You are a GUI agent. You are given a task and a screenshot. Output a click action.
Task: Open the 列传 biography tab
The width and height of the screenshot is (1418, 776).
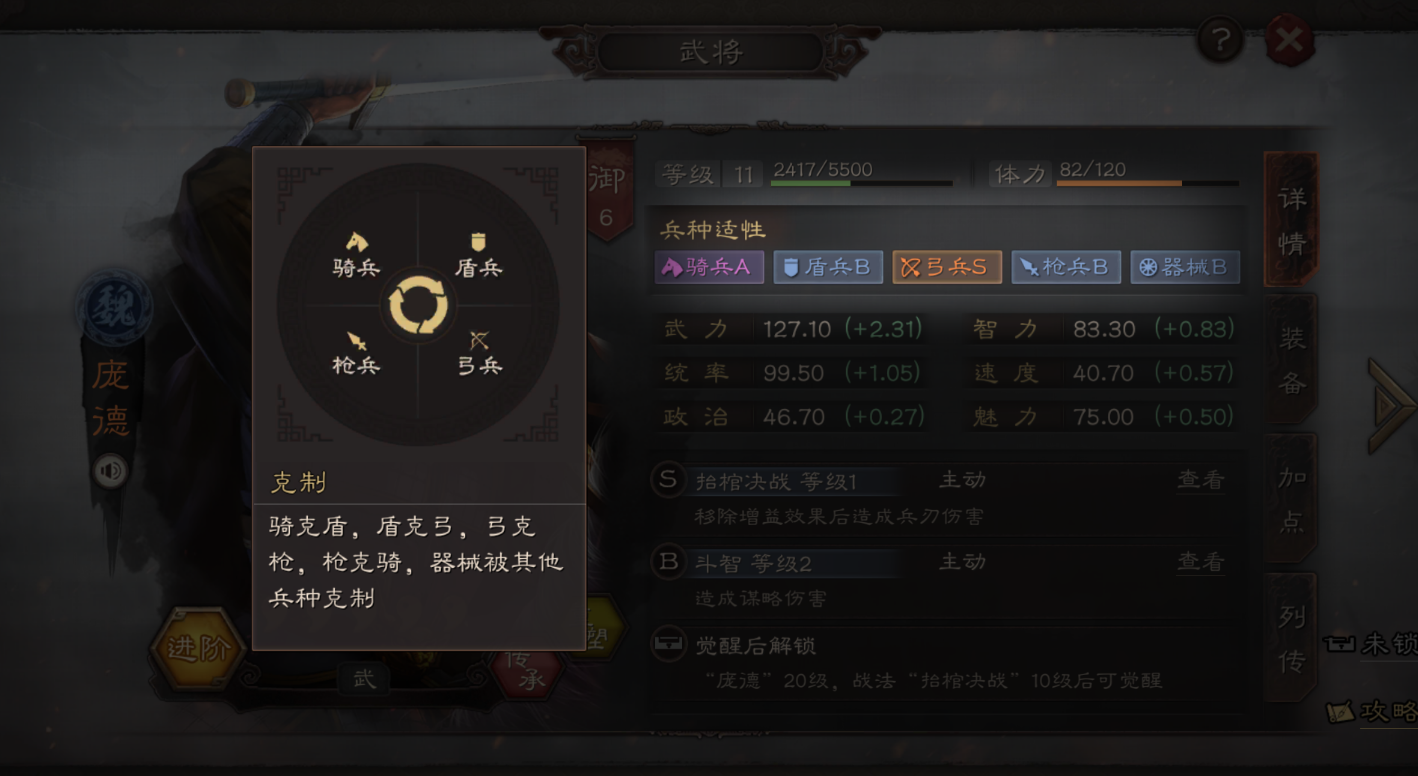1291,637
